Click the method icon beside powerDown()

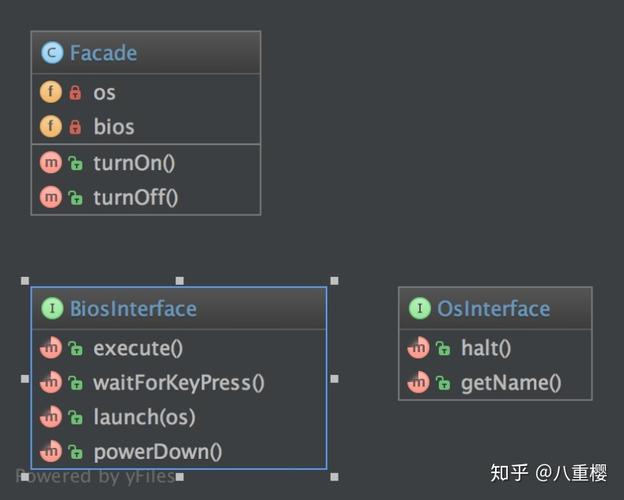pos(51,451)
